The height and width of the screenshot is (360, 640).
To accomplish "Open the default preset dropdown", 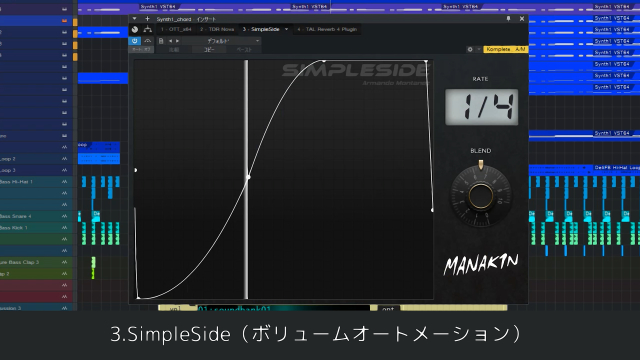I will (x=231, y=41).
